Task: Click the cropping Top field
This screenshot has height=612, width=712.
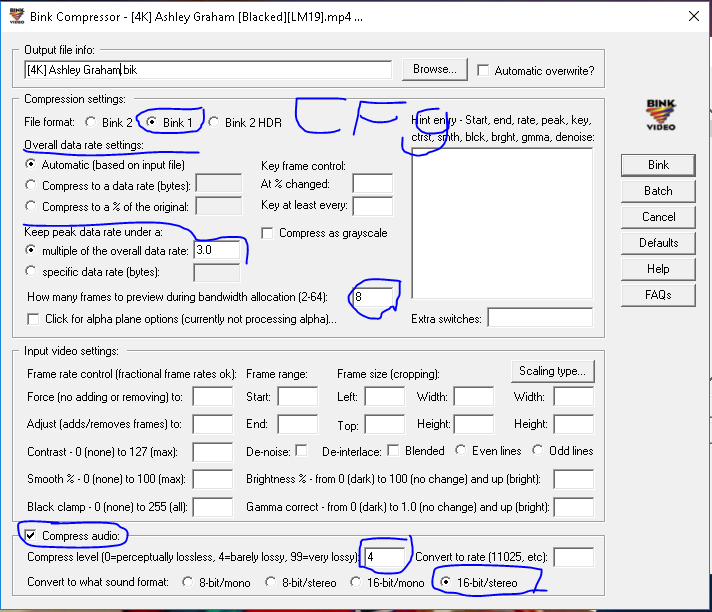Action: pyautogui.click(x=385, y=424)
